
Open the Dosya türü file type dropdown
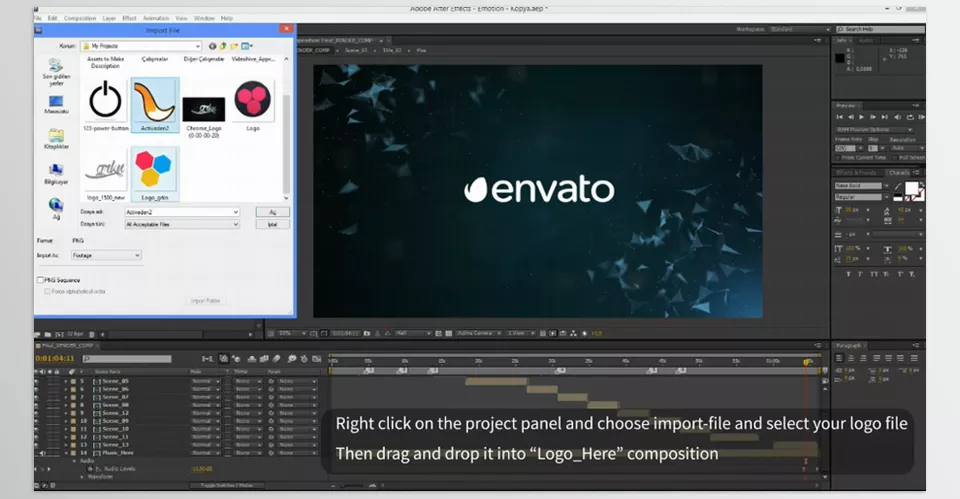[x=182, y=224]
